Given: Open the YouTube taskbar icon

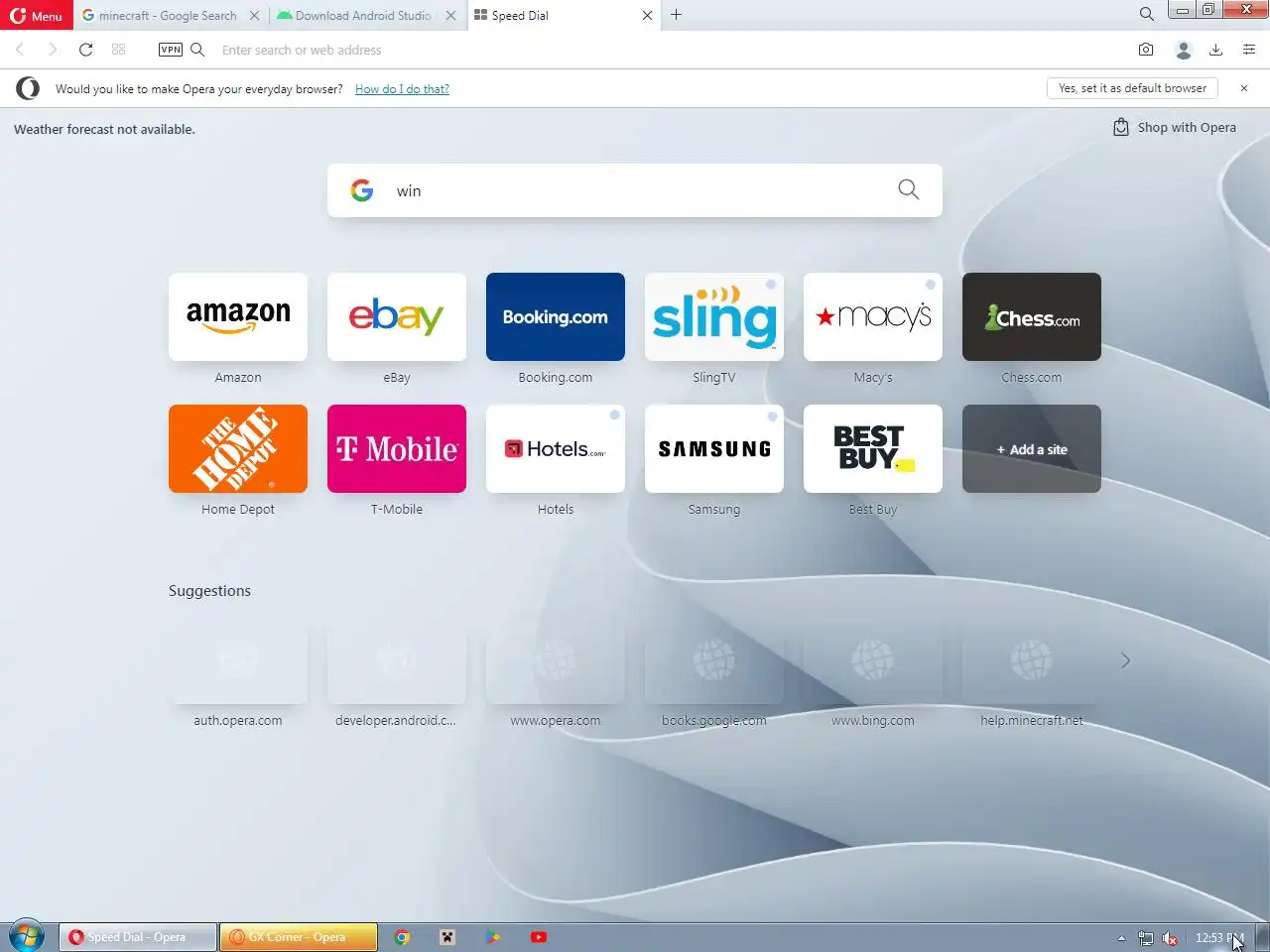Looking at the screenshot, I should [x=539, y=937].
